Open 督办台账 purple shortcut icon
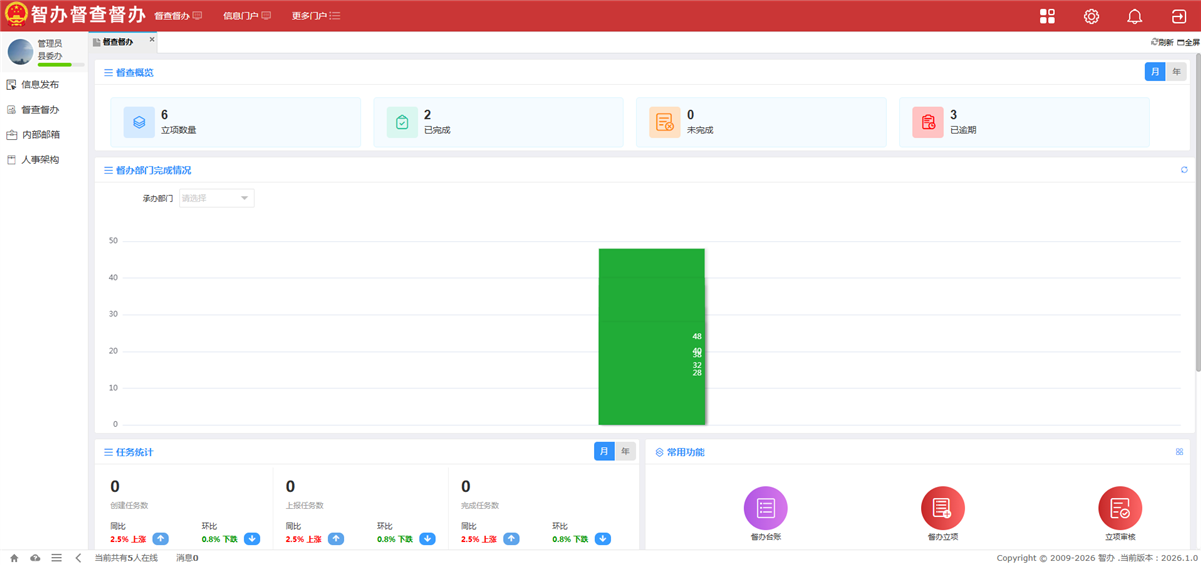This screenshot has height=565, width=1201. [765, 508]
